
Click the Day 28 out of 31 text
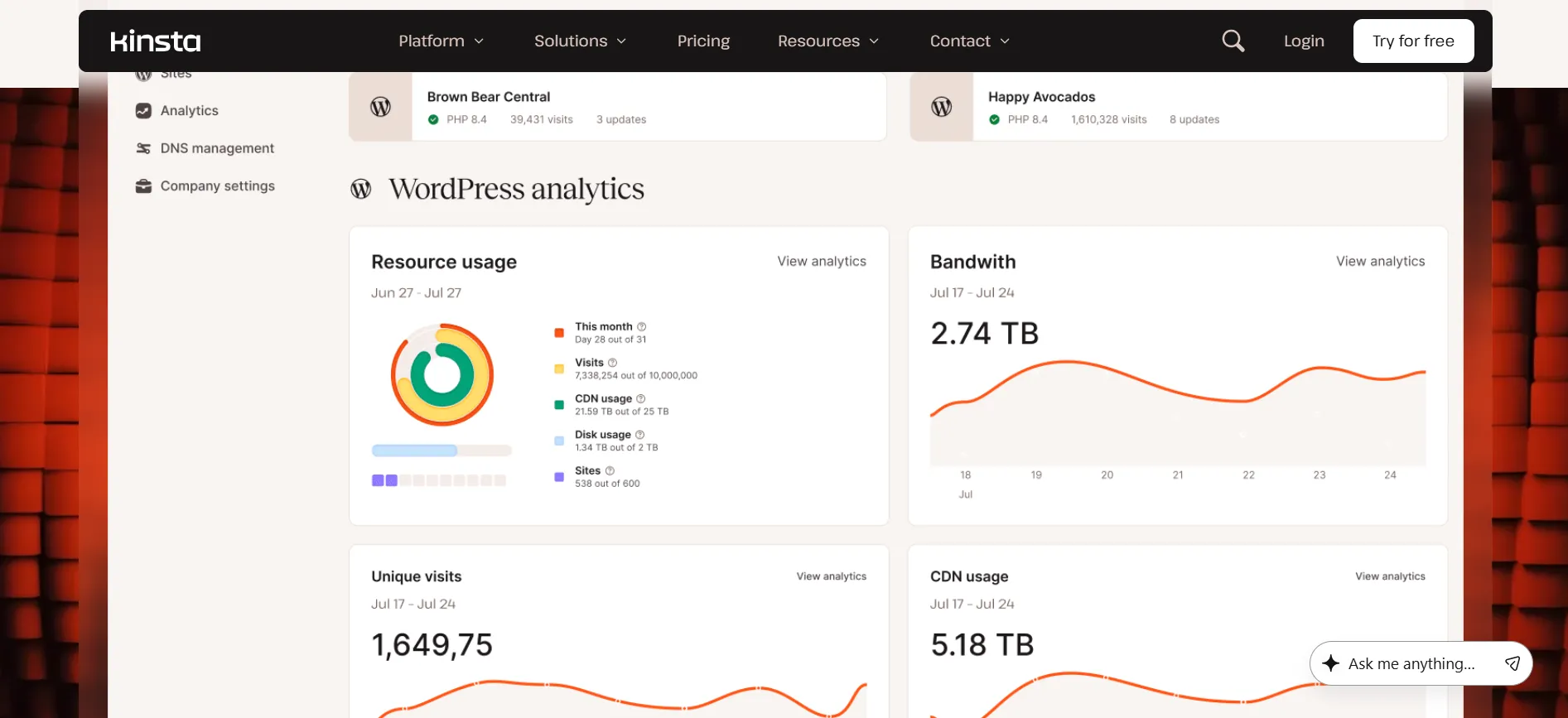(610, 340)
